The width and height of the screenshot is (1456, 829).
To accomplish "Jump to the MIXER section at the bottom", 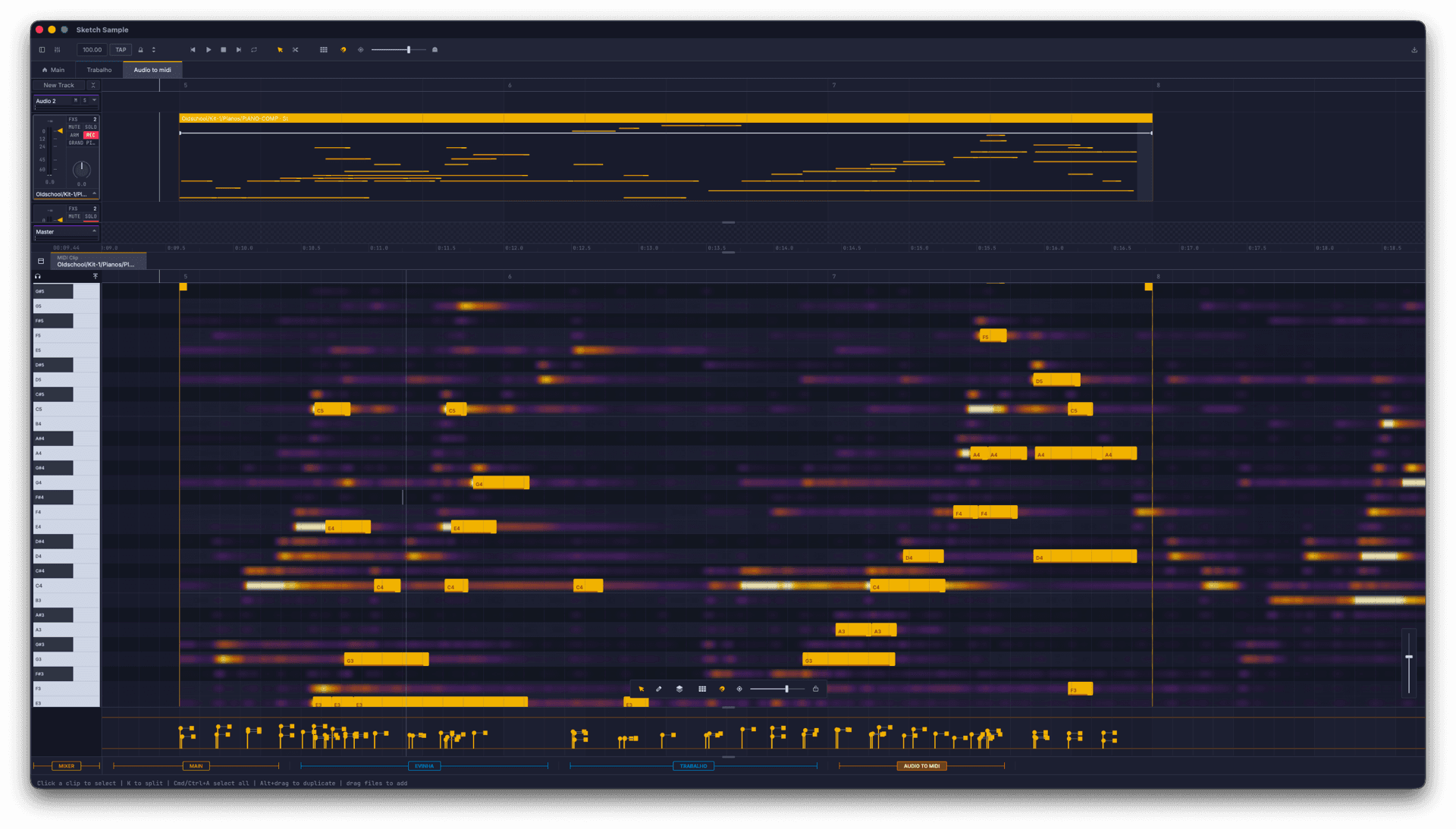I will coord(67,766).
